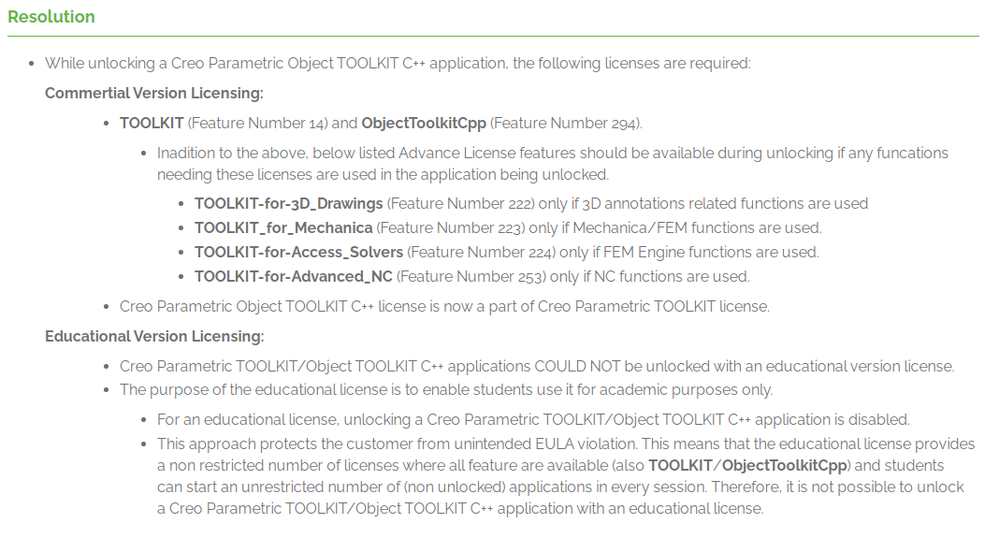Click the TOOLKIT-for-3D_Drawings bold text
999x540 pixels.
(289, 204)
